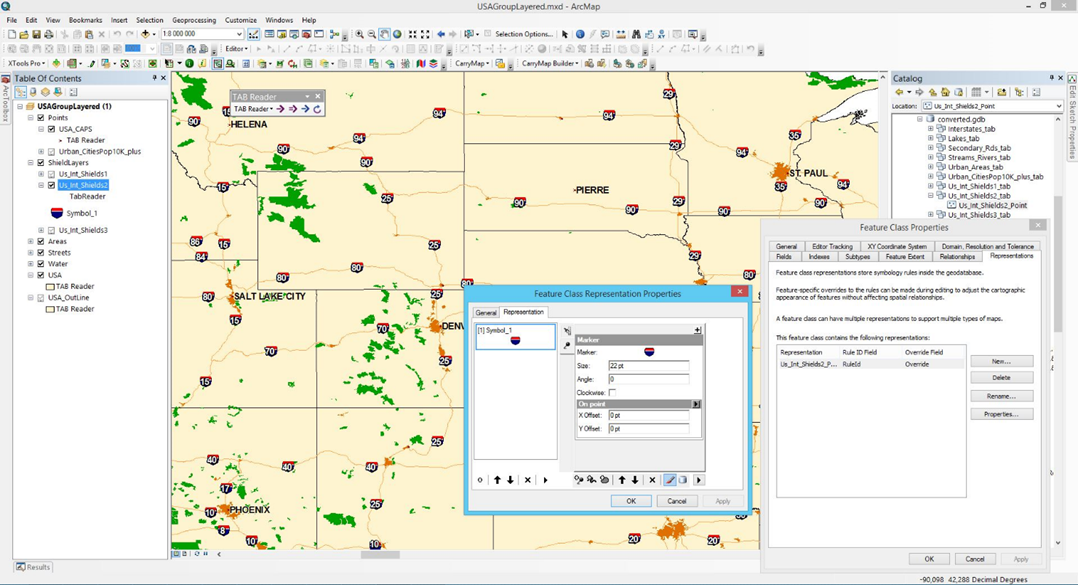Open the XY Coordinate System tab
This screenshot has width=1078, height=585.
[x=896, y=246]
